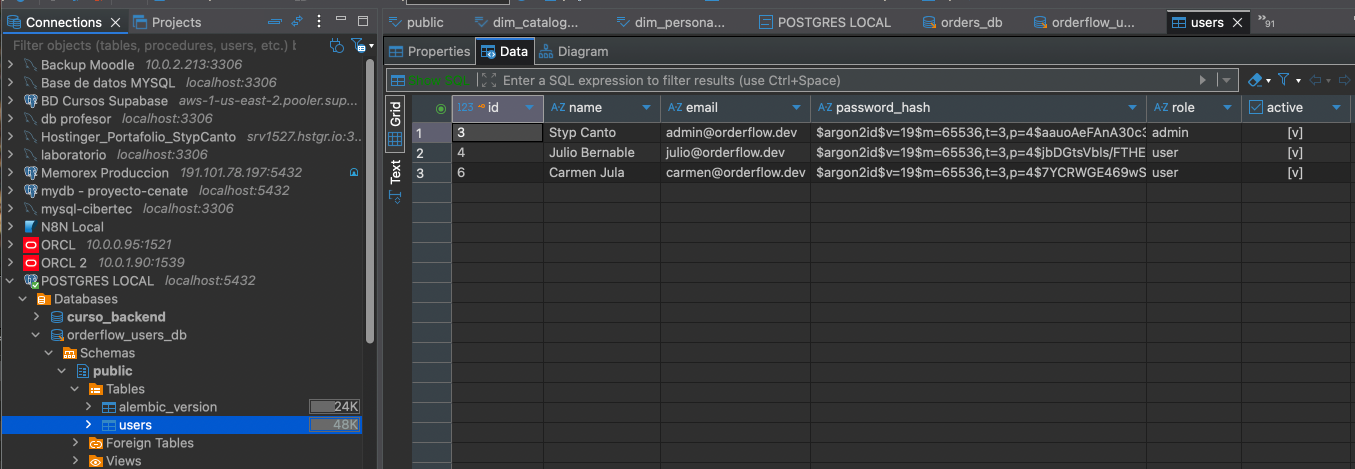Click the new connection plug icon beside filter
This screenshot has width=1355, height=469.
(337, 45)
